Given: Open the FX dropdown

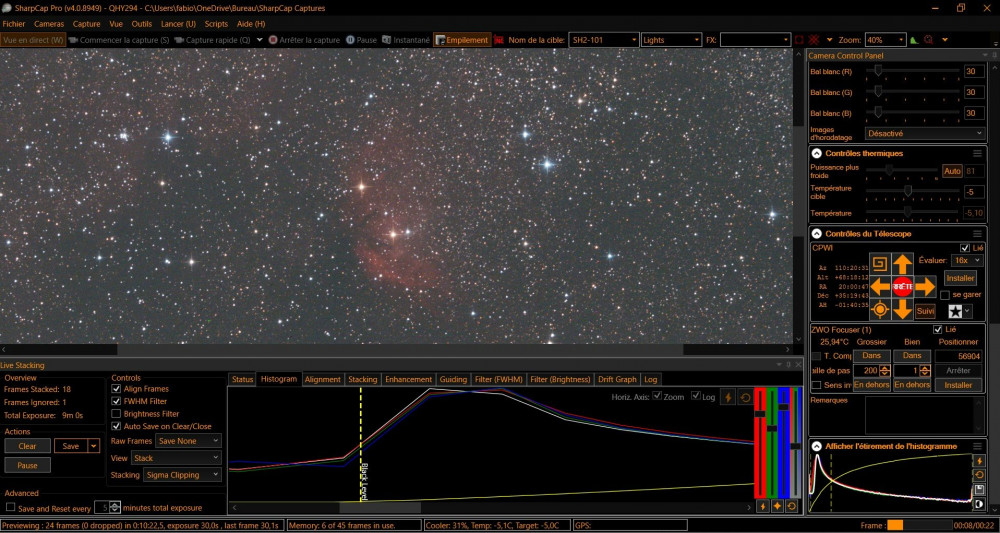Looking at the screenshot, I should click(x=755, y=40).
